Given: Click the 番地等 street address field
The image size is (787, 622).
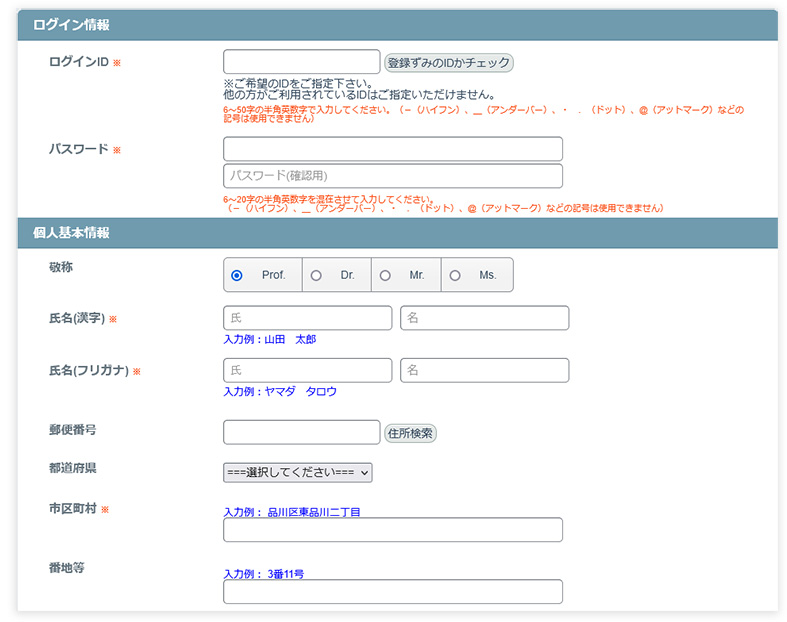Looking at the screenshot, I should pos(392,592).
